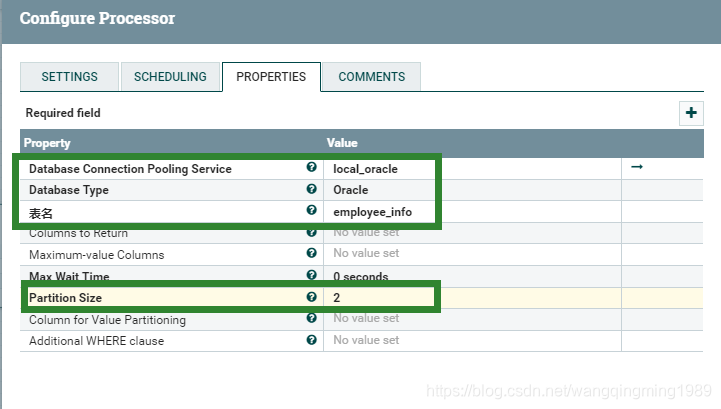
Task: Show help for Database Connection Pooling Service
Action: pos(311,167)
